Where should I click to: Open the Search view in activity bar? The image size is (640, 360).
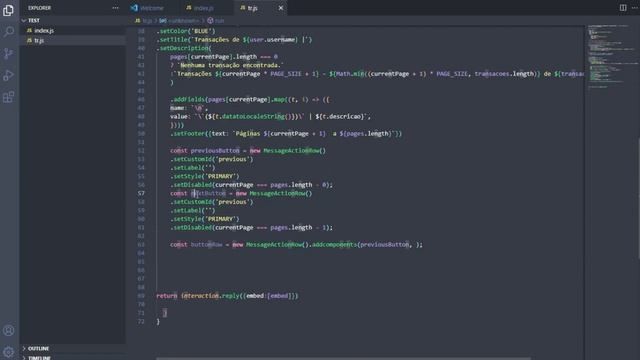8,32
